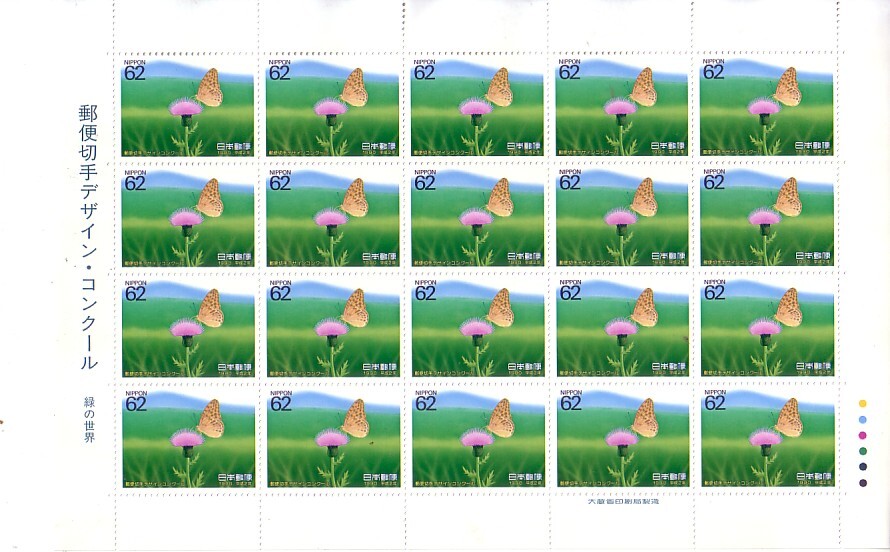Click the light blue color registration dot
Screen dimensions: 890x552
tap(863, 420)
